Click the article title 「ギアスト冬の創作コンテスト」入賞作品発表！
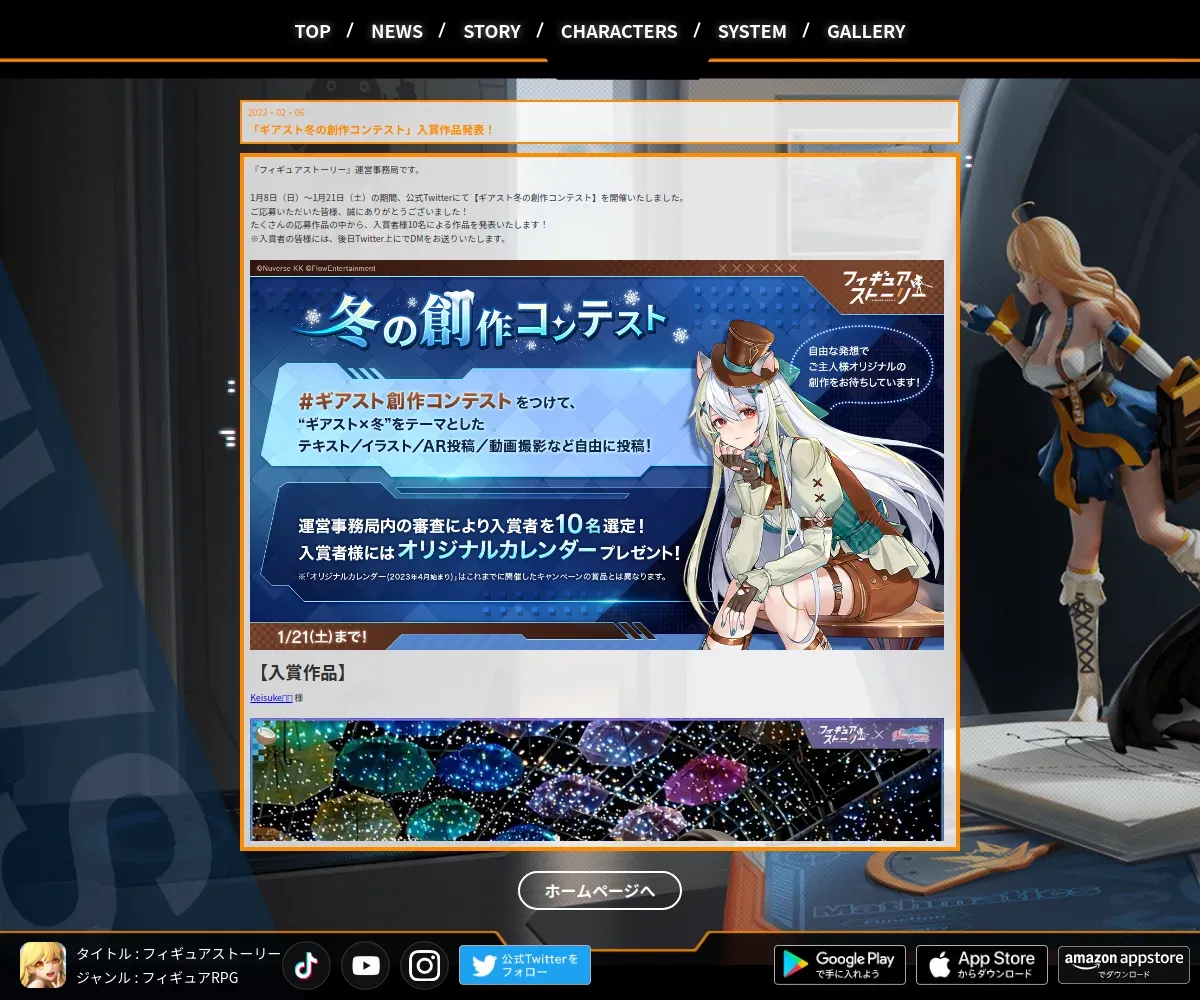1200x1000 pixels. (371, 130)
